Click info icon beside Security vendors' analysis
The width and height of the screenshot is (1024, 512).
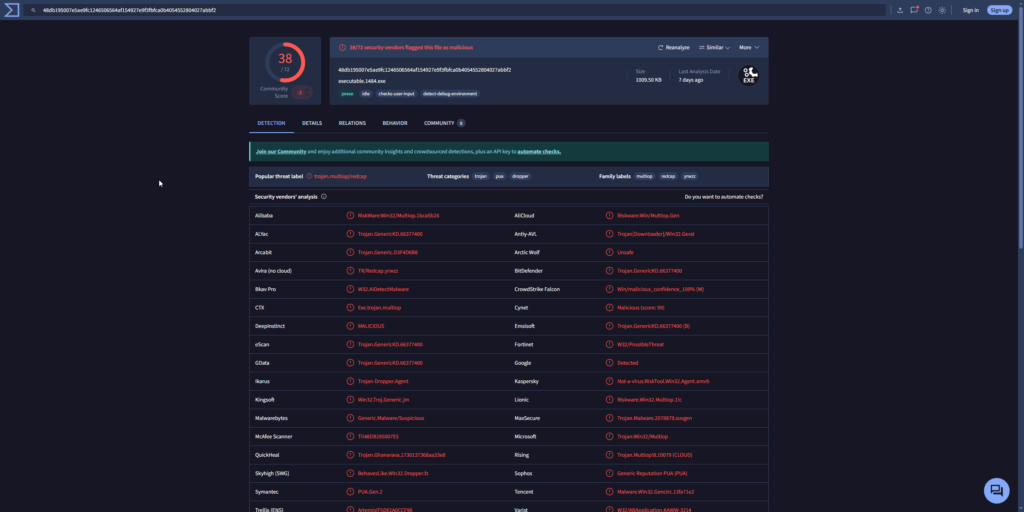324,197
